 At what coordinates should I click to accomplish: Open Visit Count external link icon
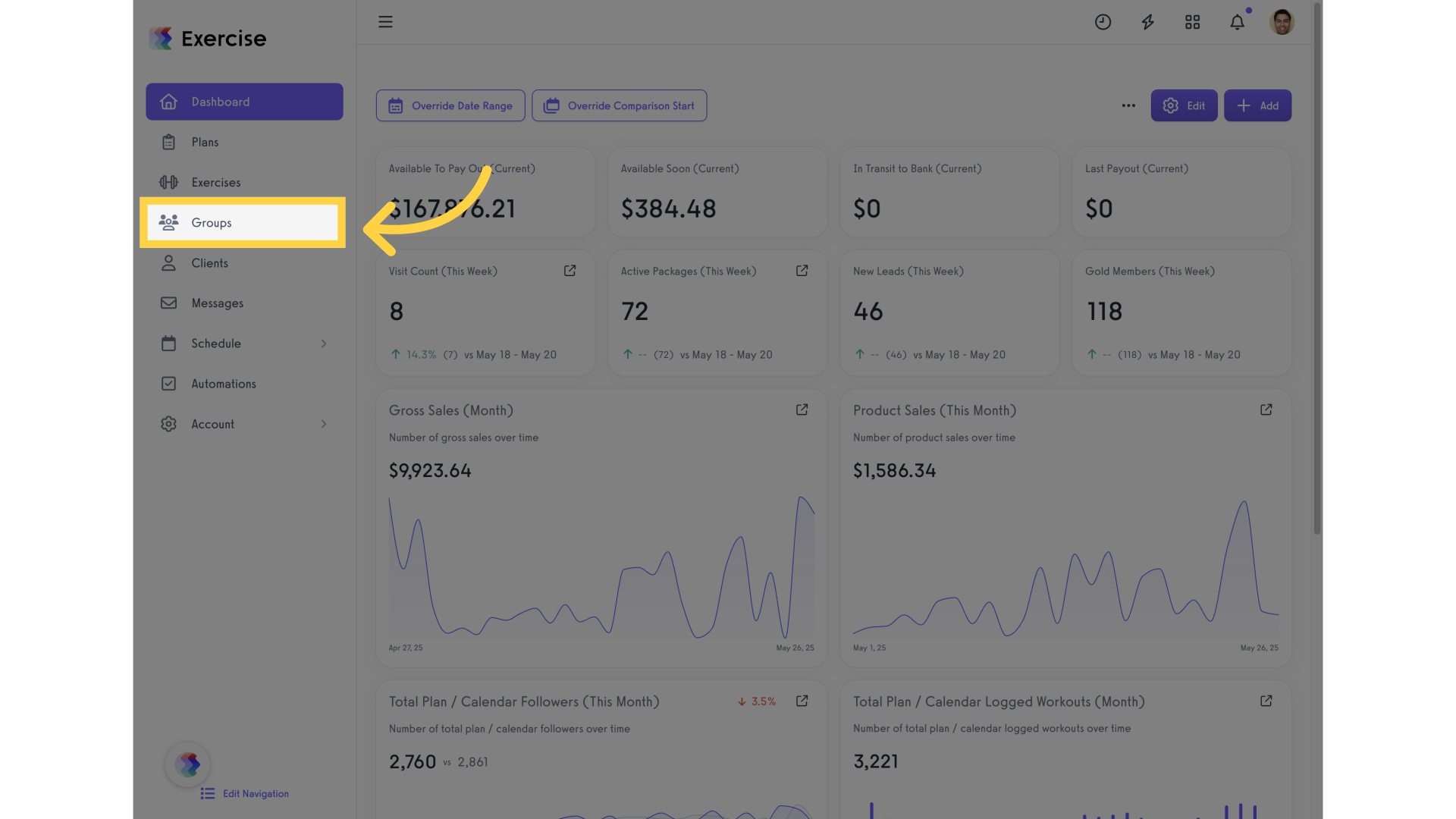(570, 271)
